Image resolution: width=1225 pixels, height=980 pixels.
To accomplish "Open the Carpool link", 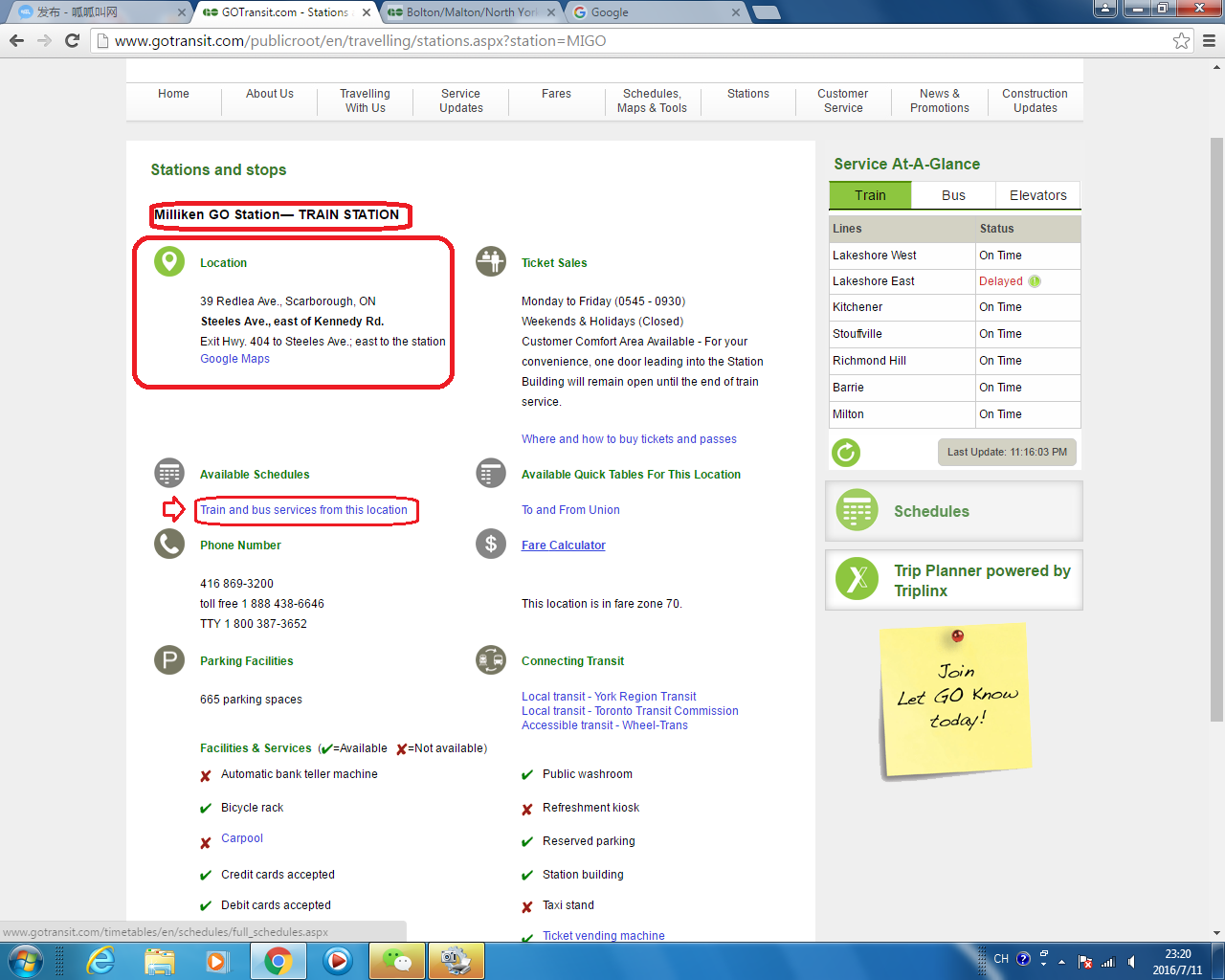I will pos(242,838).
